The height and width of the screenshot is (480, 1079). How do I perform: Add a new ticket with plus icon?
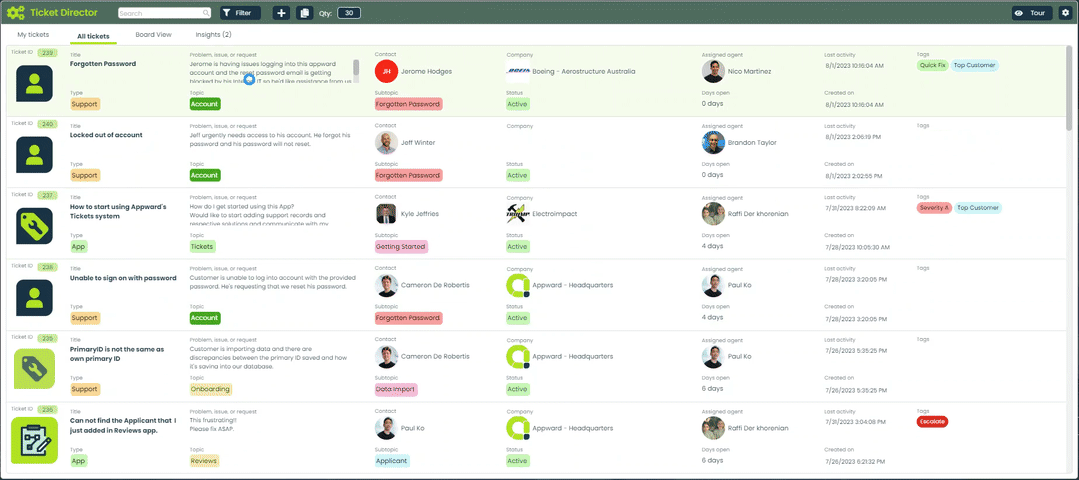281,13
